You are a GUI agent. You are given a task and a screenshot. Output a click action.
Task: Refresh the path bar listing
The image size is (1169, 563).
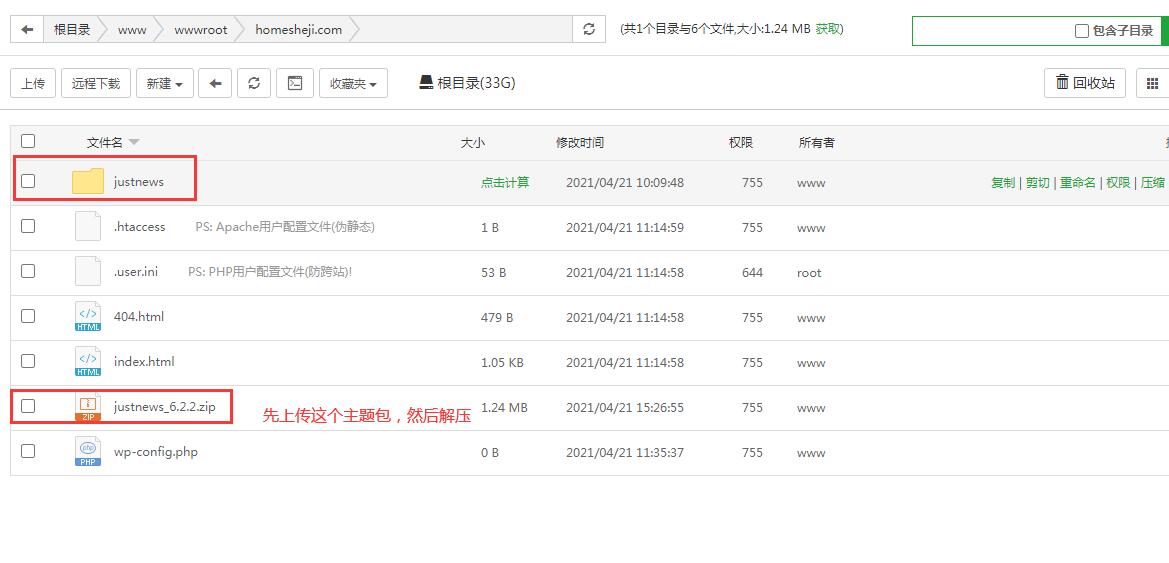coord(589,30)
